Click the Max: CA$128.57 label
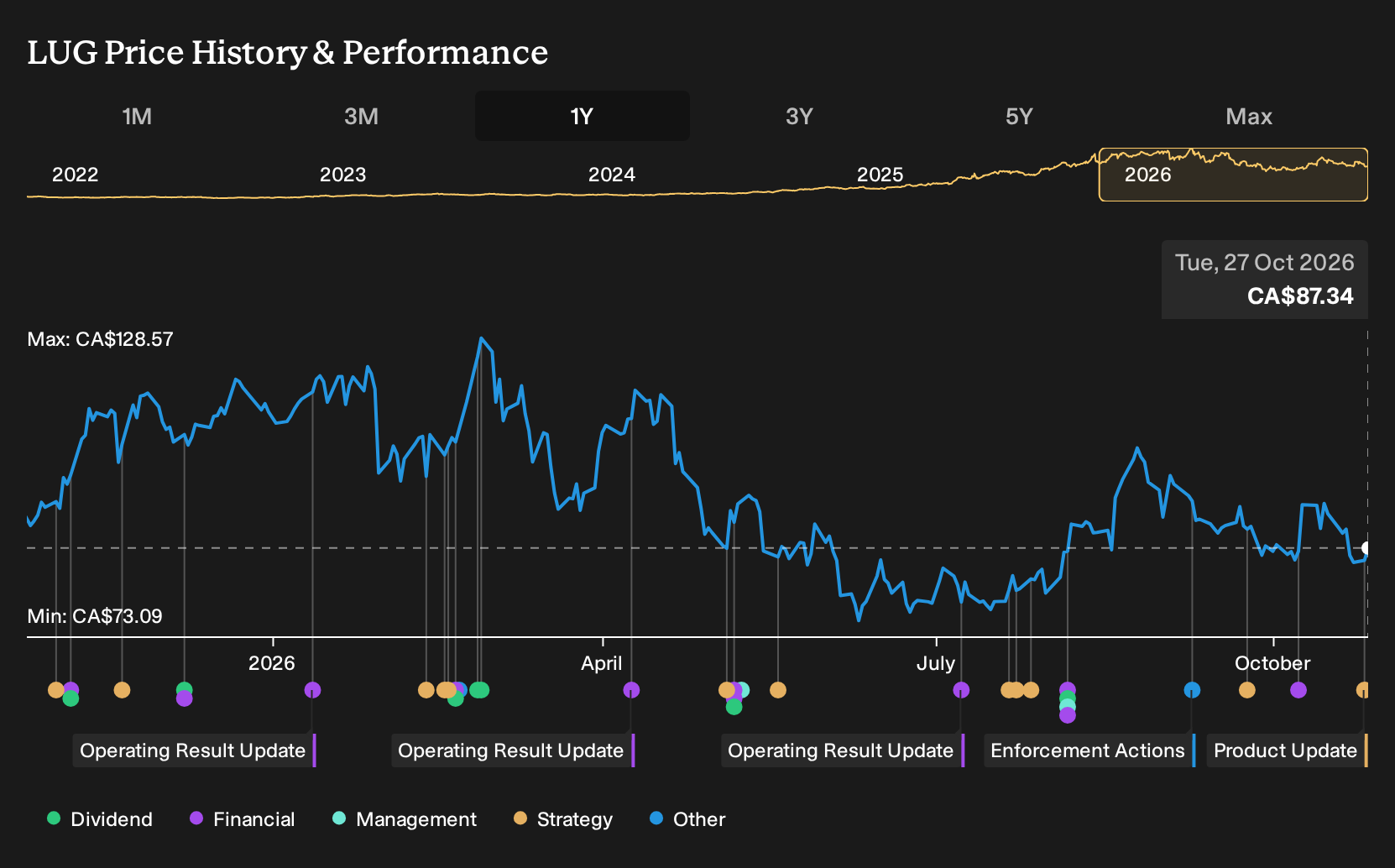This screenshot has height=868, width=1395. point(100,339)
